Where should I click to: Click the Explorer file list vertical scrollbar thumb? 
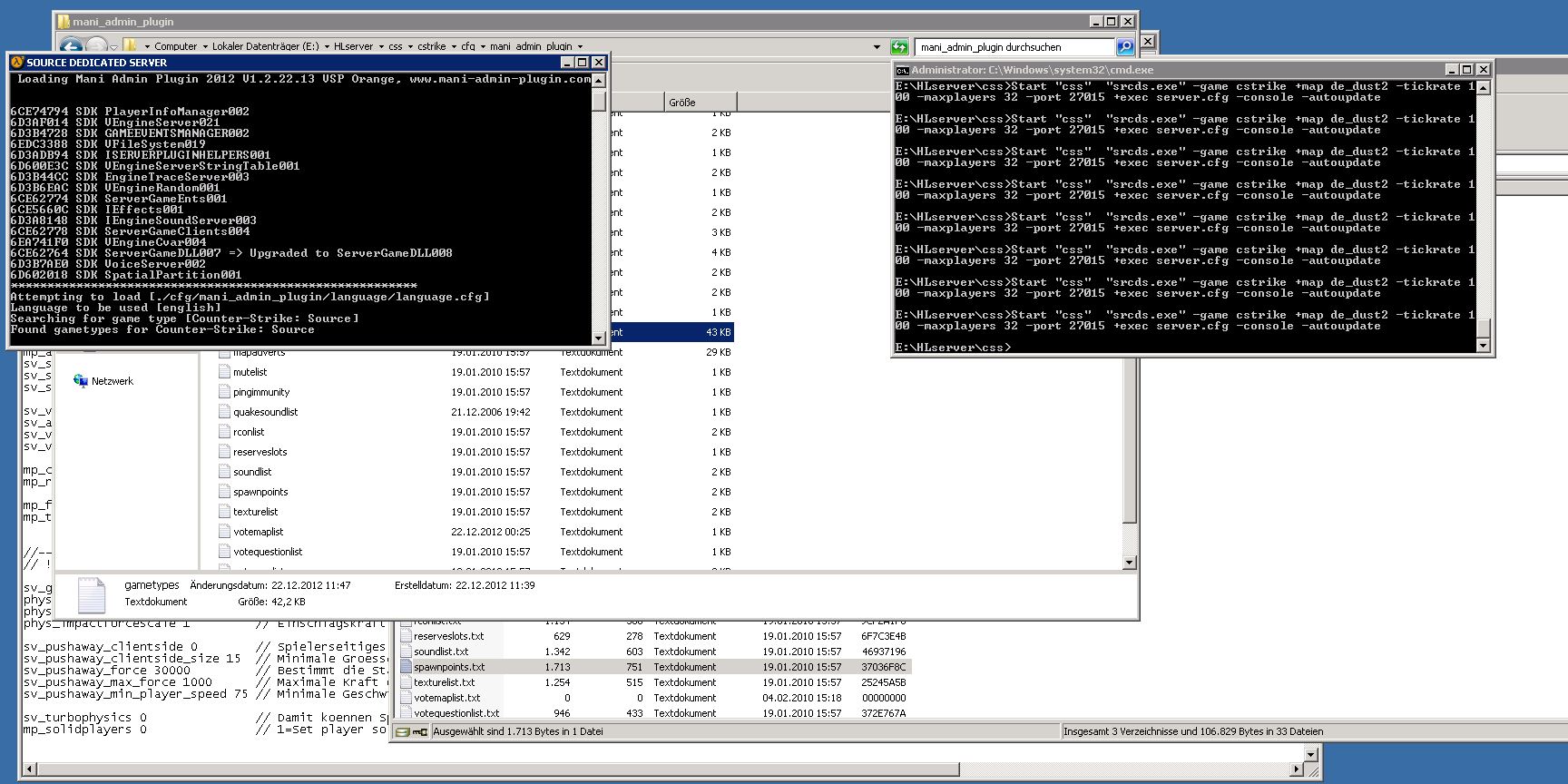(x=1130, y=438)
